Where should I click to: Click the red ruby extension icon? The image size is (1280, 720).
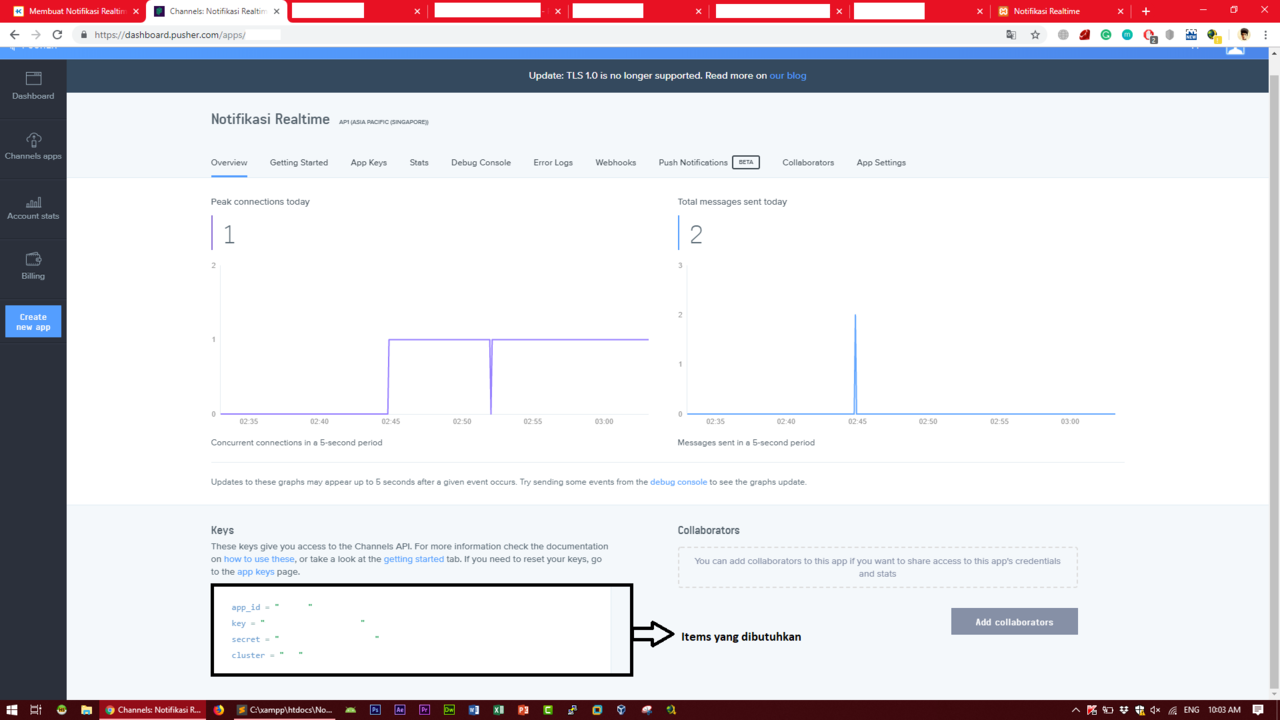(x=1085, y=35)
